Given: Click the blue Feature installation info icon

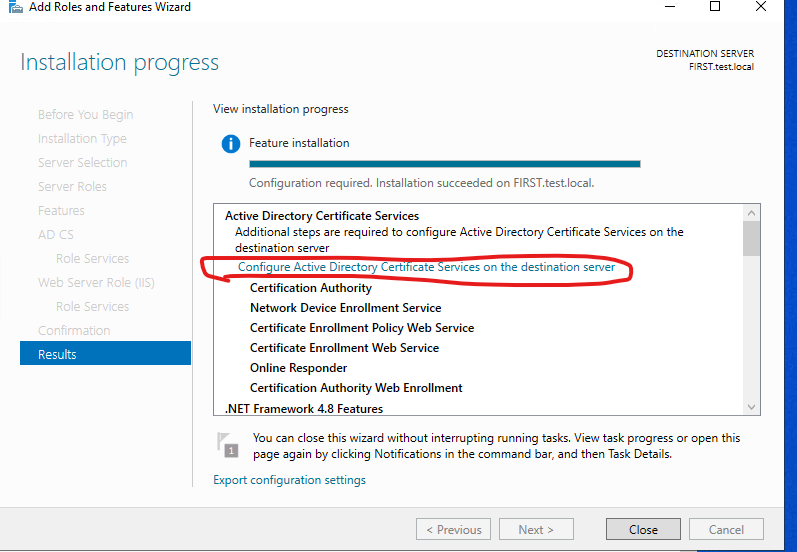Looking at the screenshot, I should (231, 144).
